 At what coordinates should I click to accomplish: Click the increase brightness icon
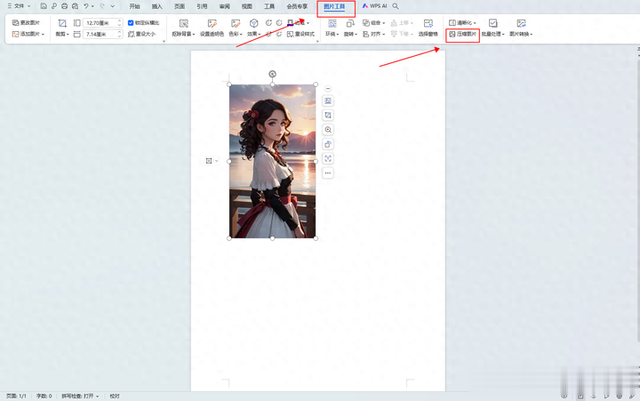(269, 34)
